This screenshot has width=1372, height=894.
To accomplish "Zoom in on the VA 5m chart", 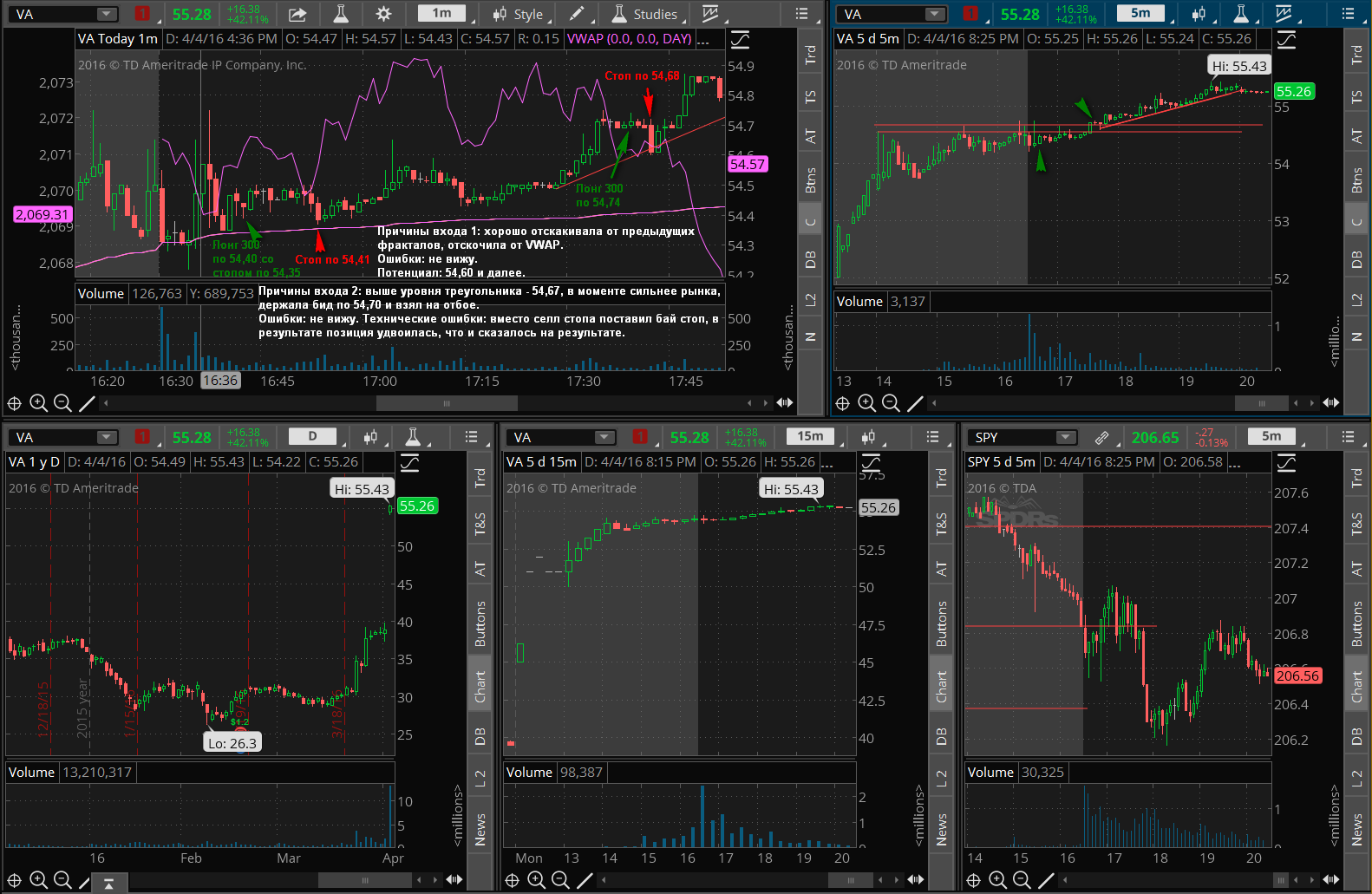I will (866, 403).
